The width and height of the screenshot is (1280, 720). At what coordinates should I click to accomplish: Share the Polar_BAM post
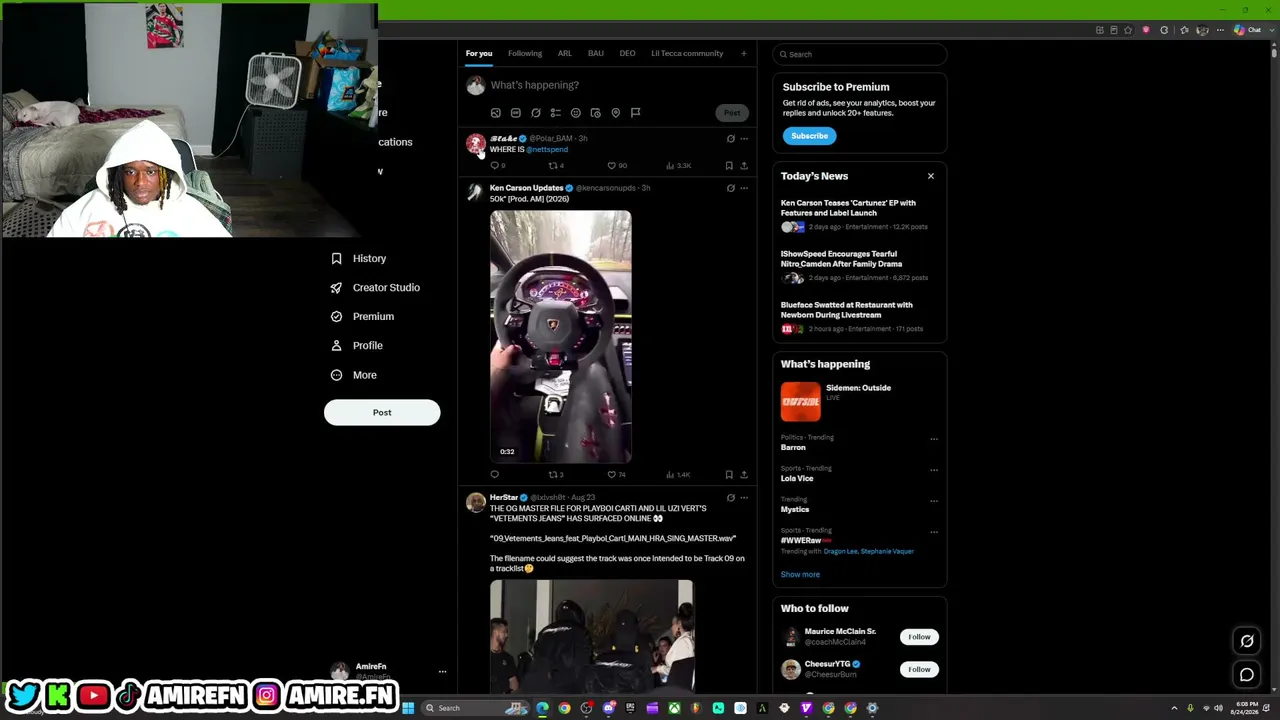pyautogui.click(x=743, y=166)
